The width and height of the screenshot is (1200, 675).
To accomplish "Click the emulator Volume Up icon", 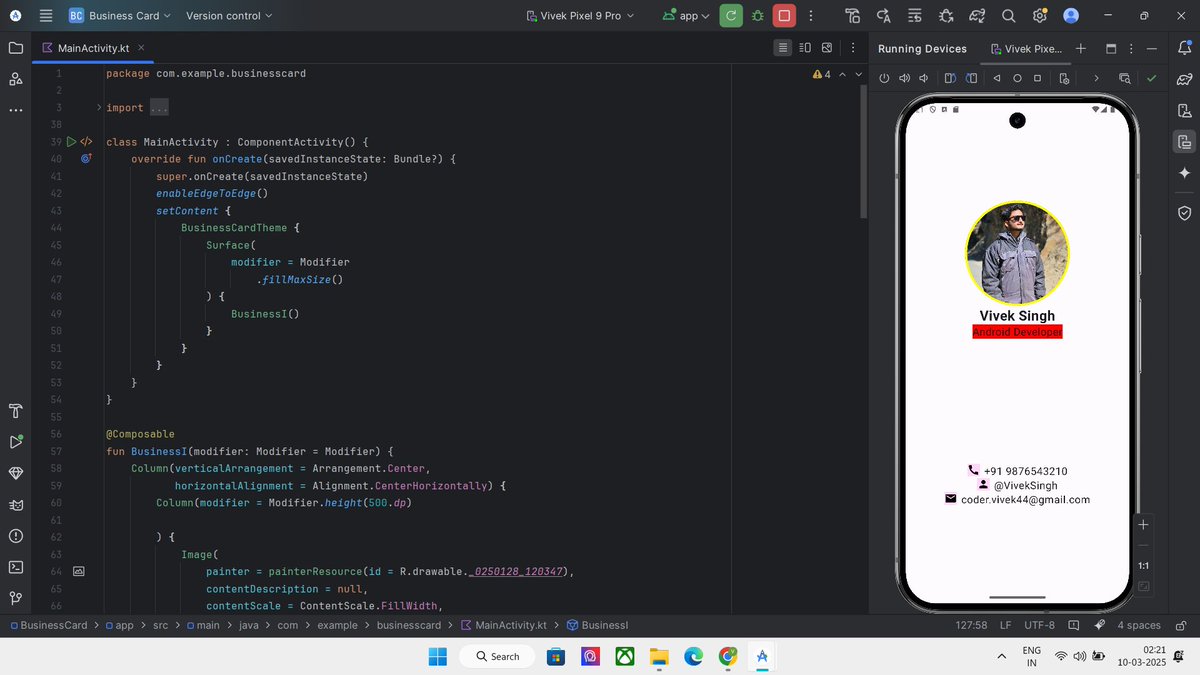I will coord(904,78).
